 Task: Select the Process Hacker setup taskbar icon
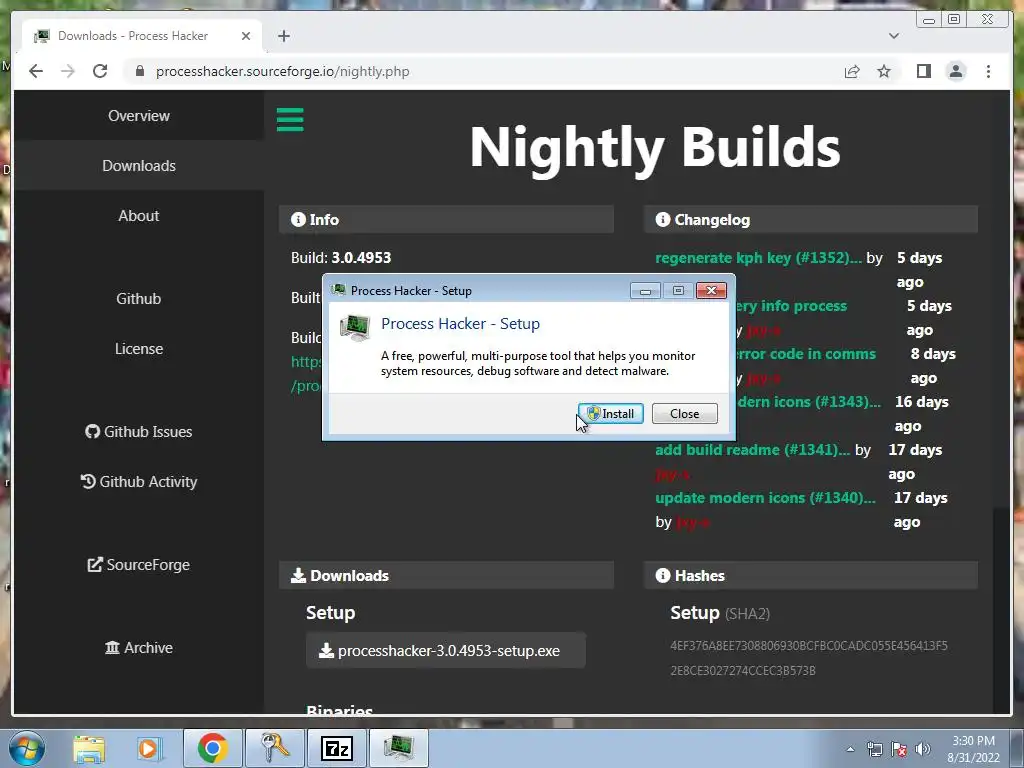point(399,748)
